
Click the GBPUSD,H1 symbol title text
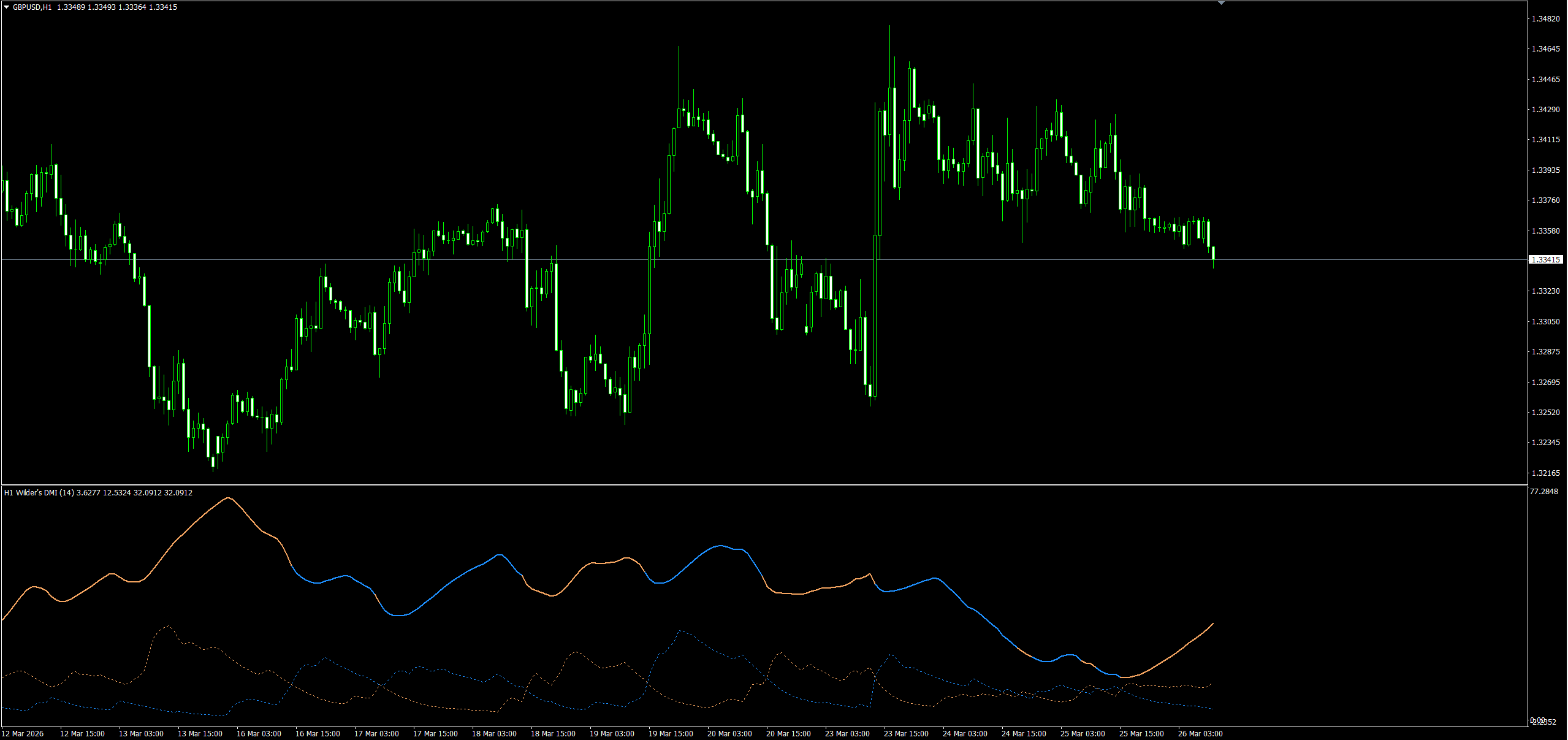(x=32, y=7)
